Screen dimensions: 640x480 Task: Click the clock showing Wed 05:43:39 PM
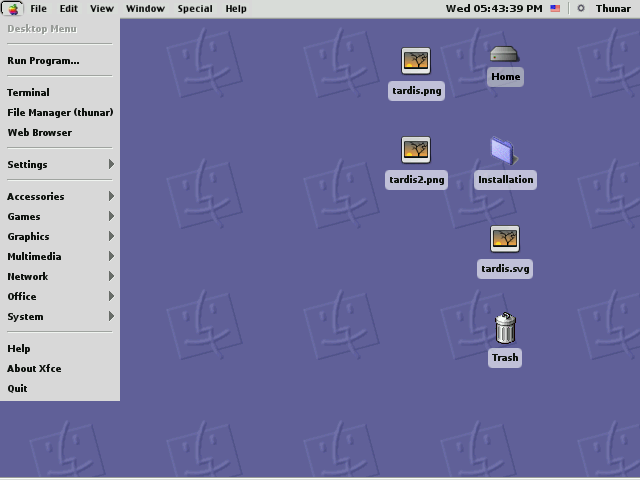pos(494,9)
